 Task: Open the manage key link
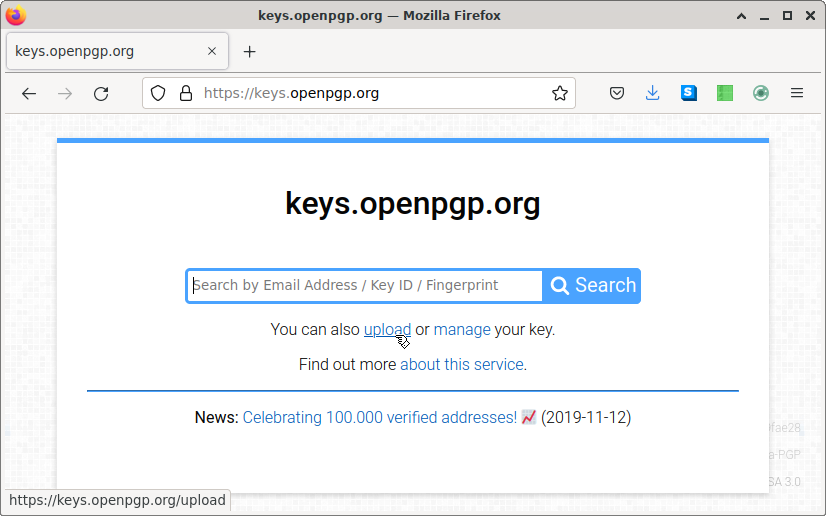pos(462,329)
